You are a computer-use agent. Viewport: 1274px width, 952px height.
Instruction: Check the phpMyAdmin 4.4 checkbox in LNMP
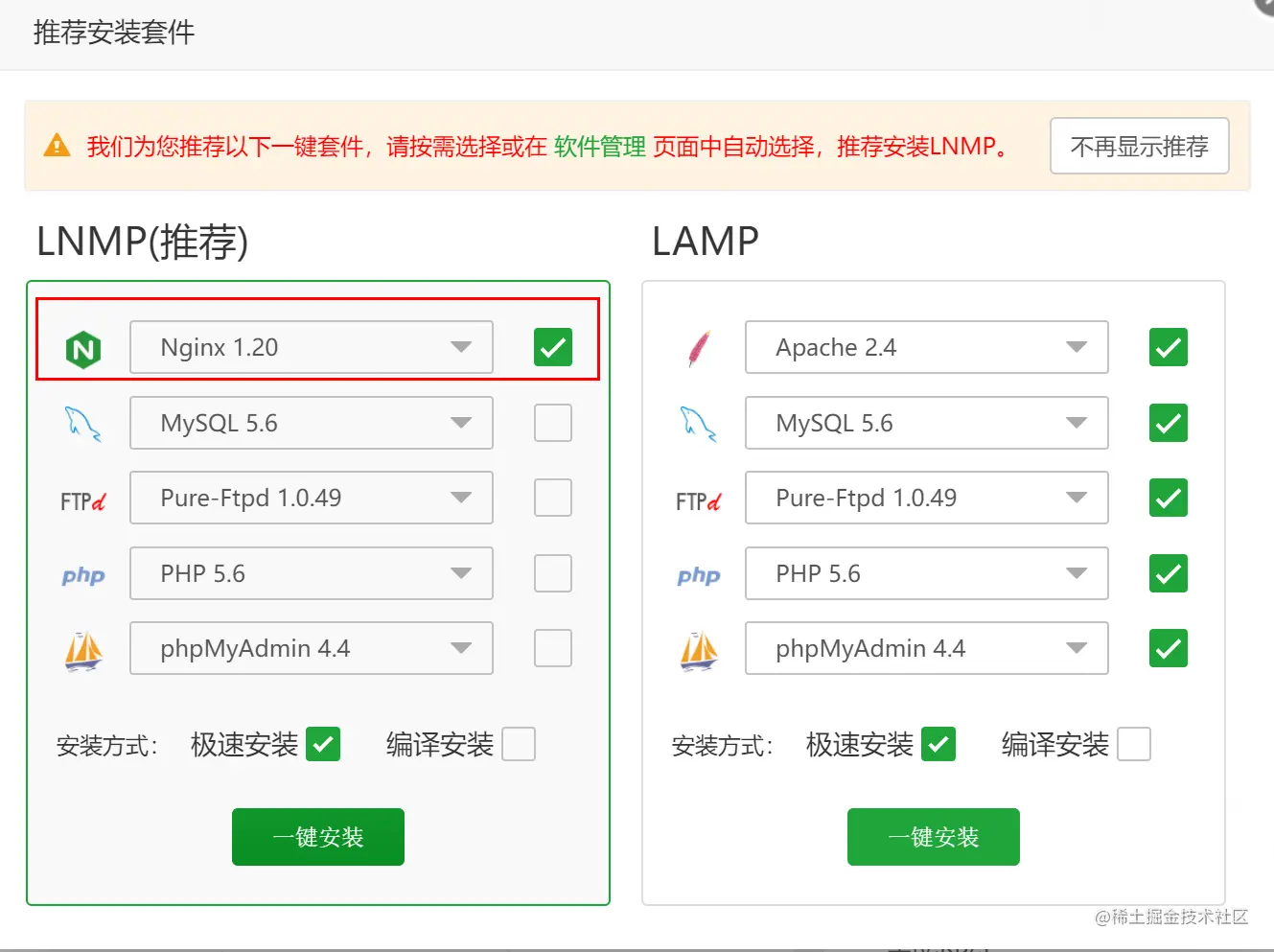coord(553,648)
